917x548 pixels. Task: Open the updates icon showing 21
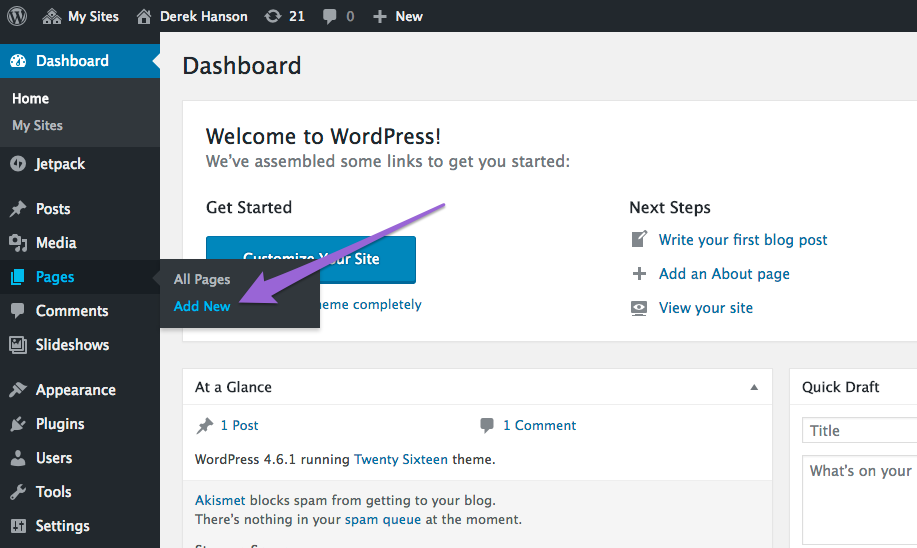click(x=273, y=16)
